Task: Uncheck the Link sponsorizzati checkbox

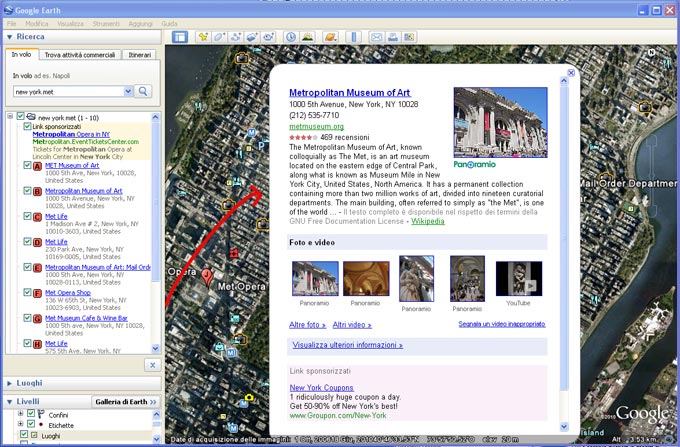Action: pos(27,126)
